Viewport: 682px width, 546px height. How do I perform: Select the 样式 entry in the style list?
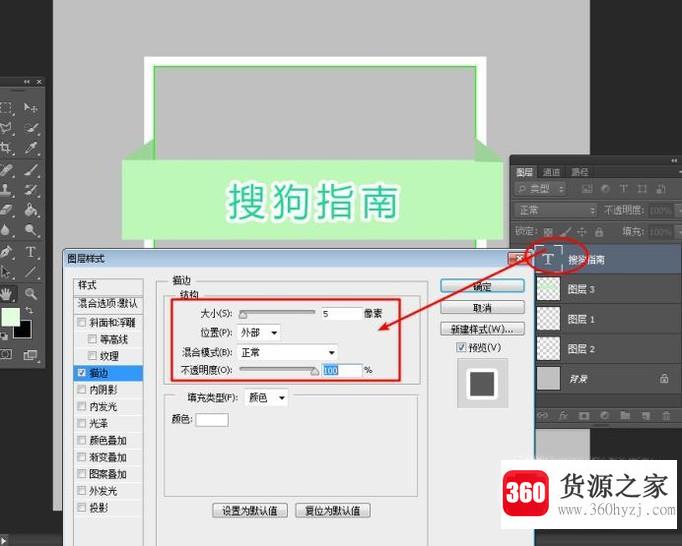click(x=108, y=285)
